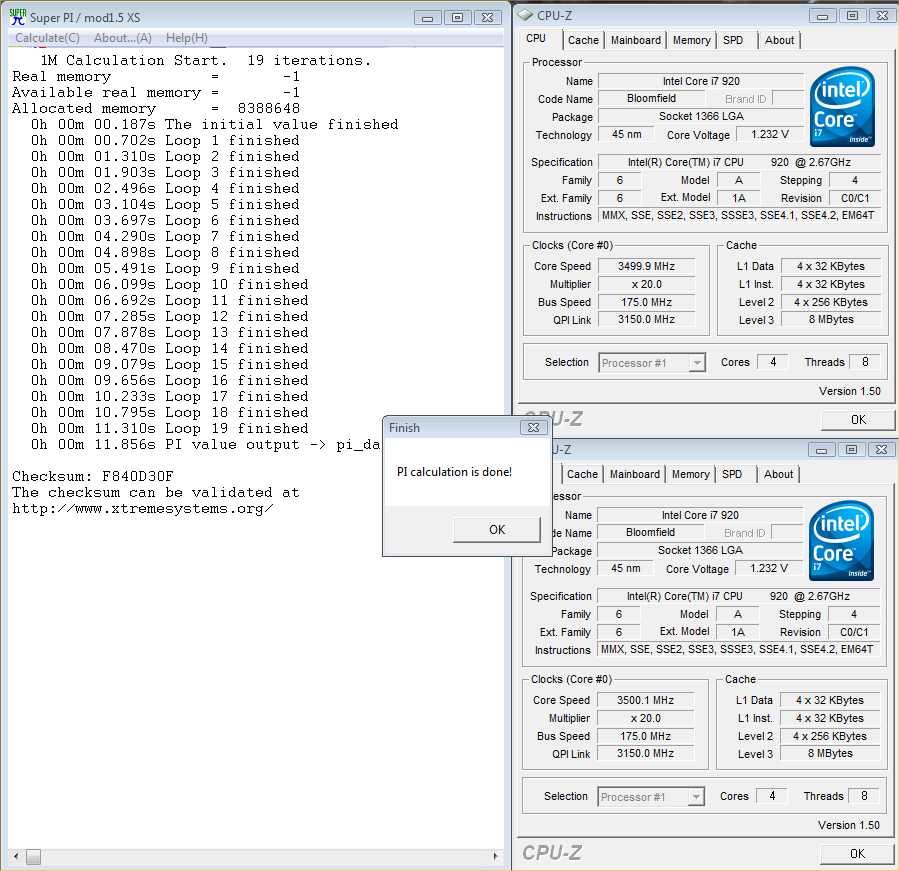
Task: Click the '1M Calculation Start' line in Super PI
Action: [x=205, y=60]
